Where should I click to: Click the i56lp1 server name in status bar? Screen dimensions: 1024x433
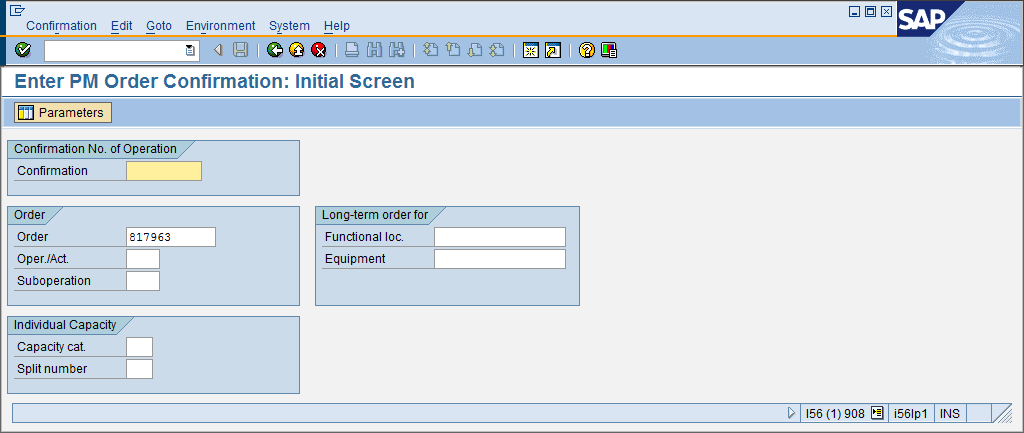(x=911, y=413)
